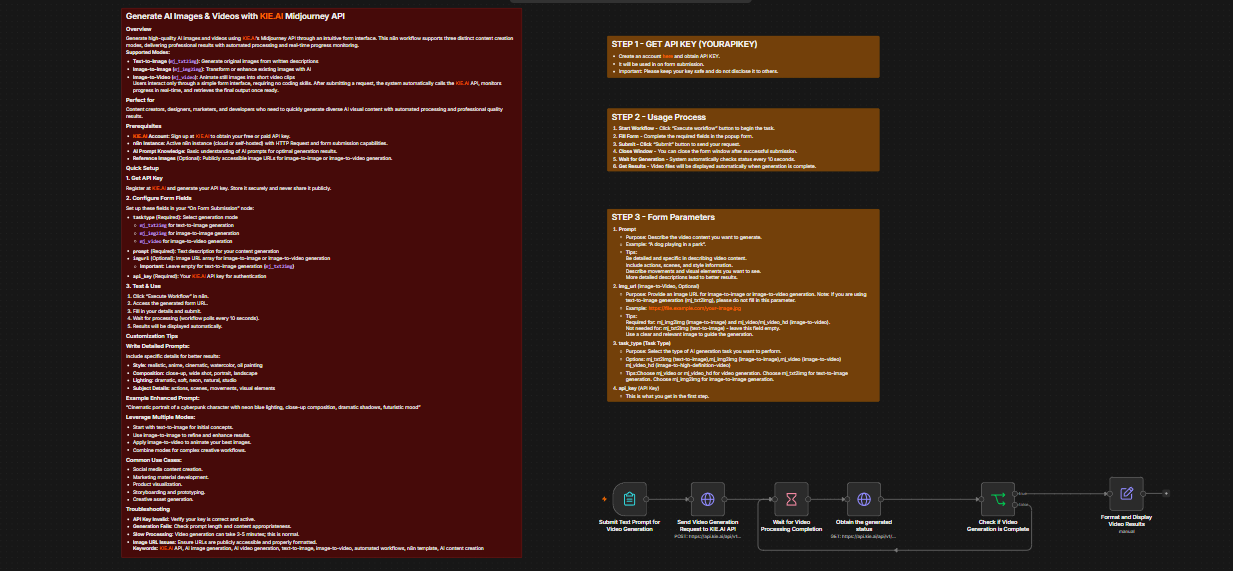Open the Format and Display Video Results node
This screenshot has height=571, width=1233.
(x=1126, y=493)
